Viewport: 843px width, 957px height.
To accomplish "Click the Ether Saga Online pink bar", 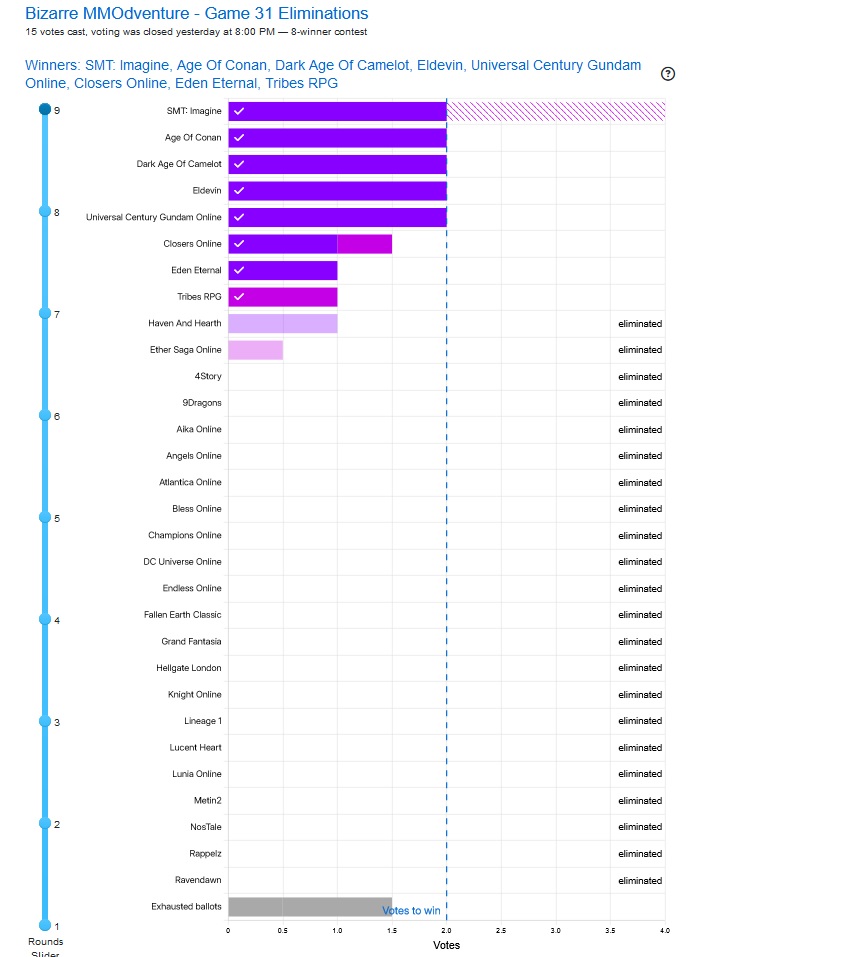I will point(255,350).
